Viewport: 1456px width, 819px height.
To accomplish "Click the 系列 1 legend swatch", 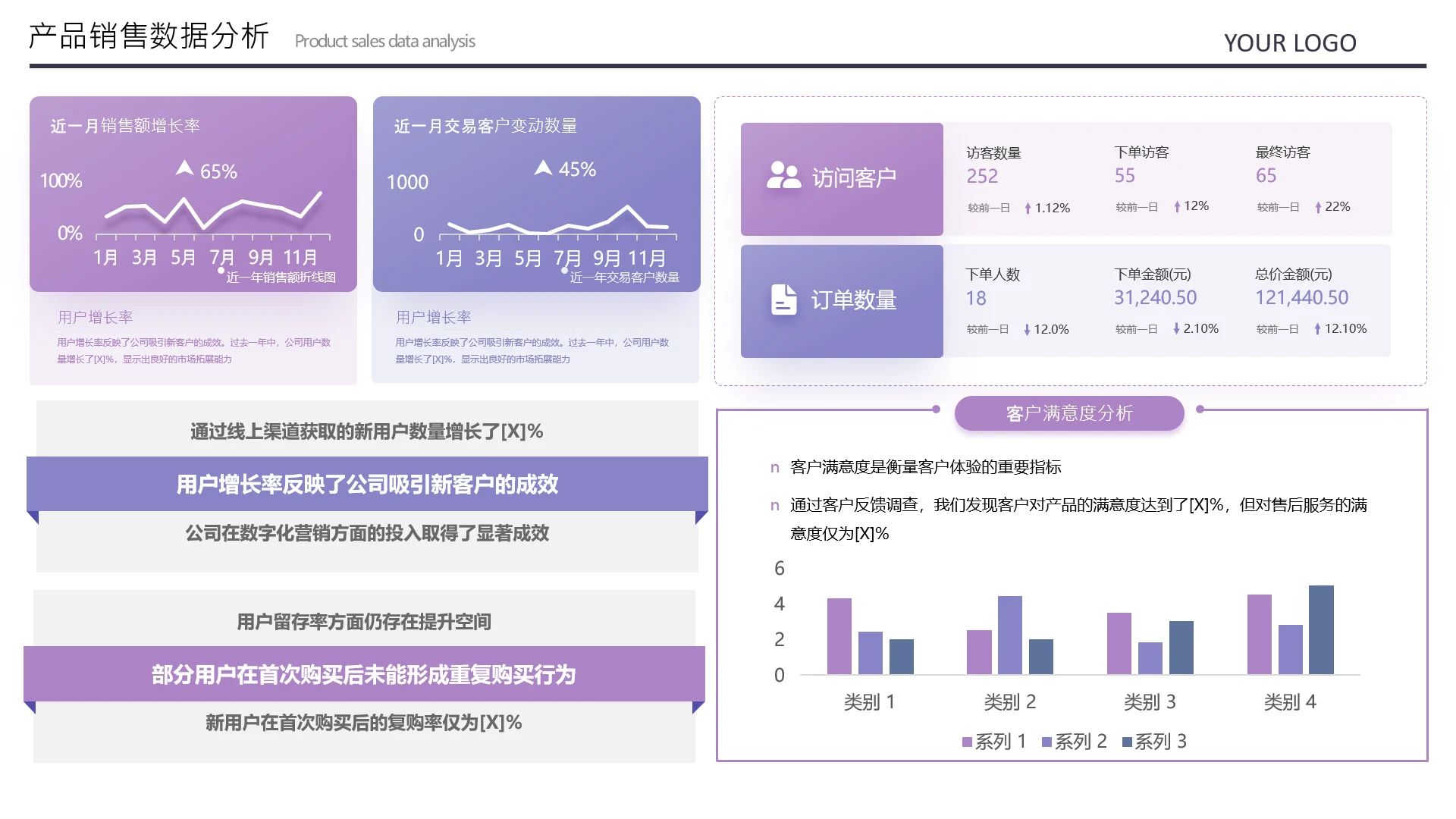I will click(x=967, y=742).
